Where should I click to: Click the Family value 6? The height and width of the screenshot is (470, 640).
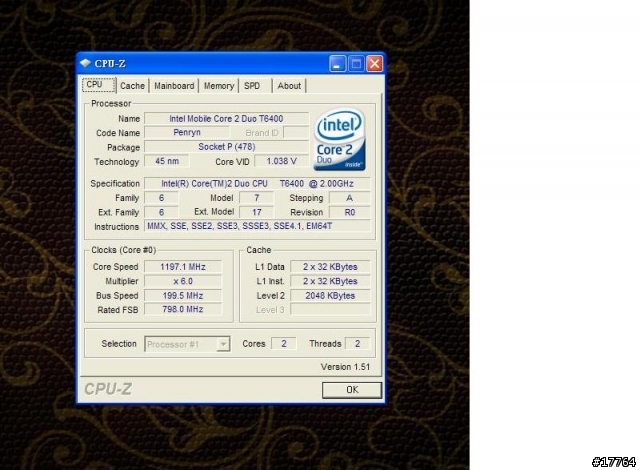coord(161,198)
